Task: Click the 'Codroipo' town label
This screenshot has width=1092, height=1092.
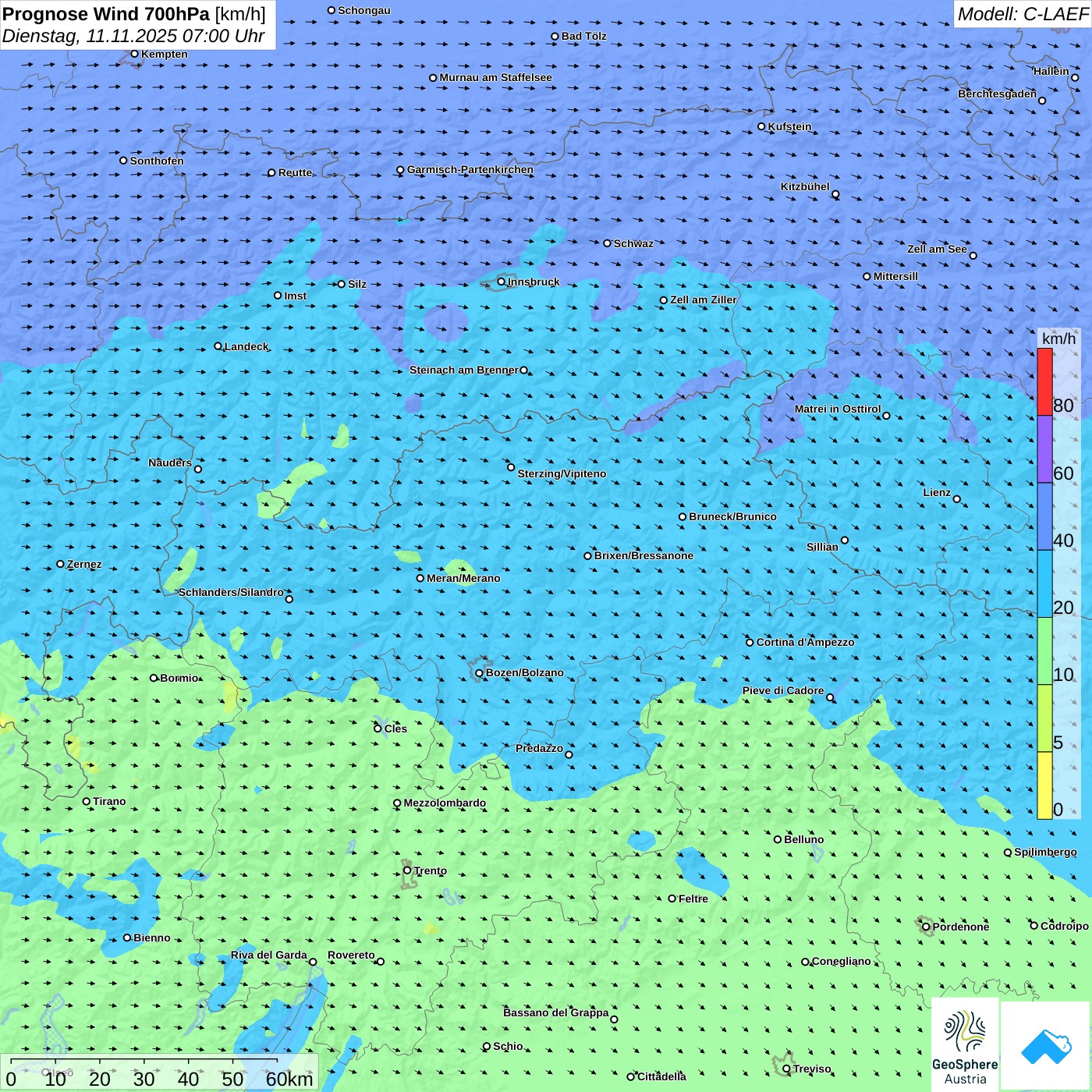Action: [x=1064, y=926]
